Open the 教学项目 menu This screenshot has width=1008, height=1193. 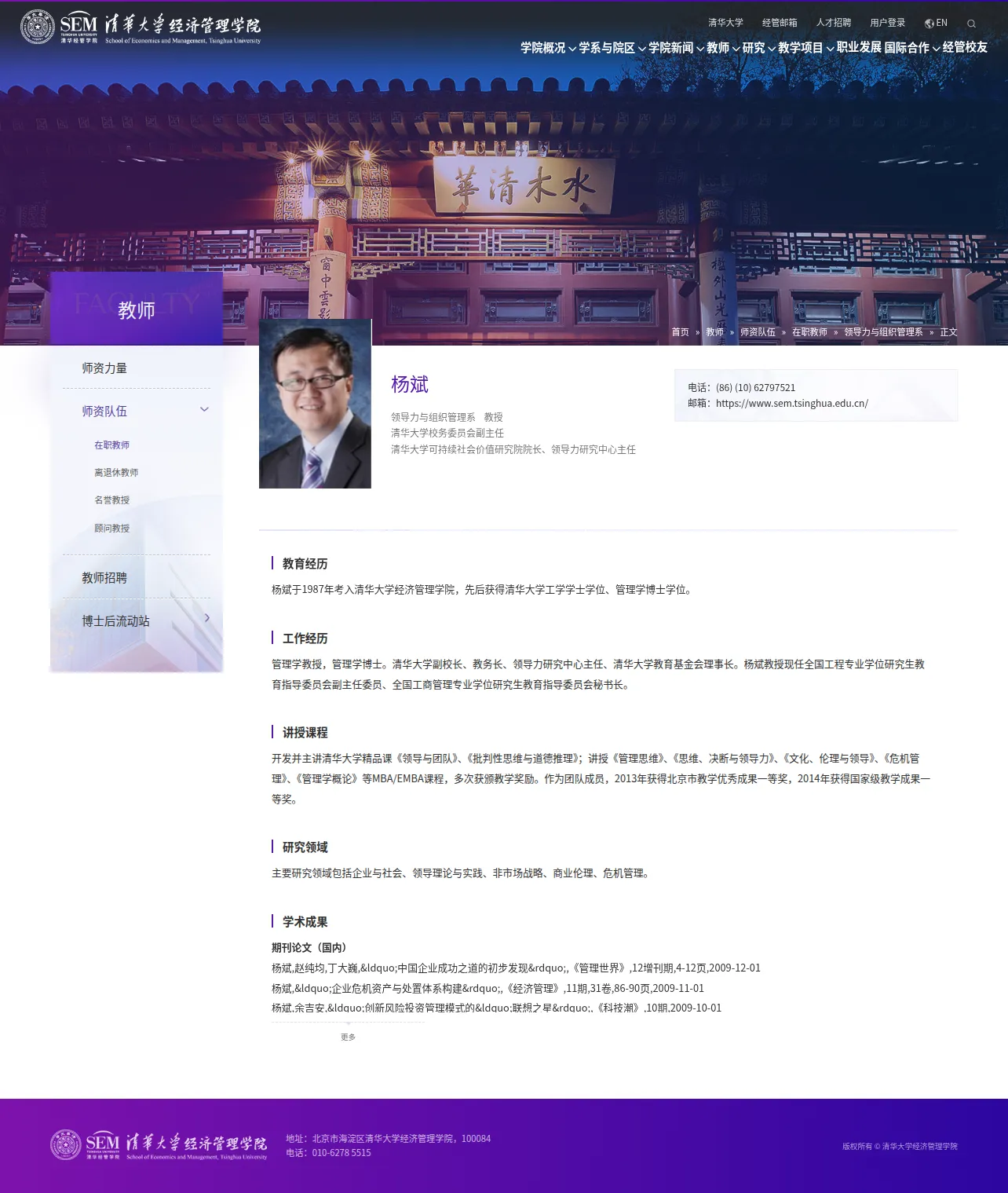801,48
